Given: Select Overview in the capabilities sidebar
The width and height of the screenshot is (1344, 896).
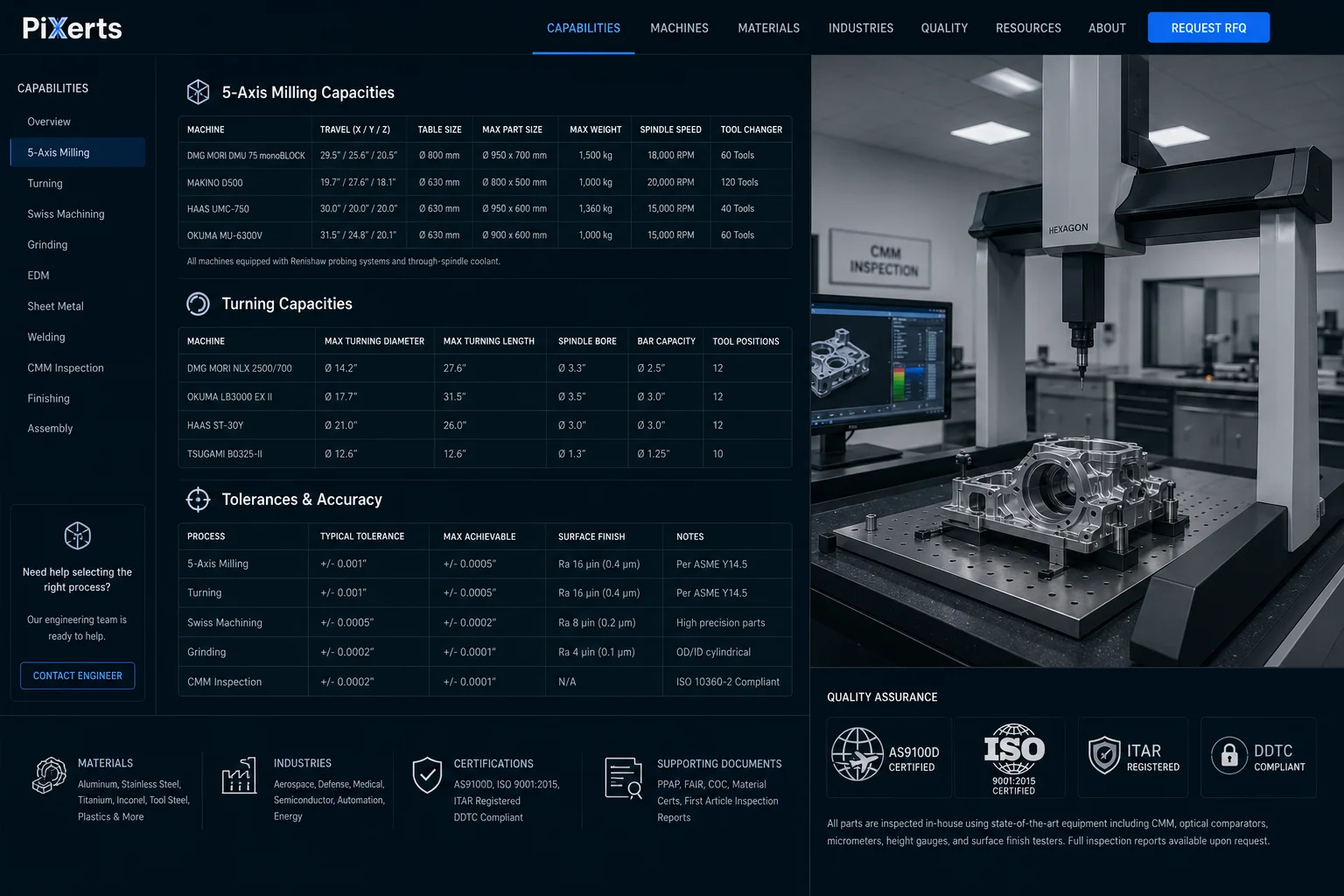Looking at the screenshot, I should click(x=49, y=122).
